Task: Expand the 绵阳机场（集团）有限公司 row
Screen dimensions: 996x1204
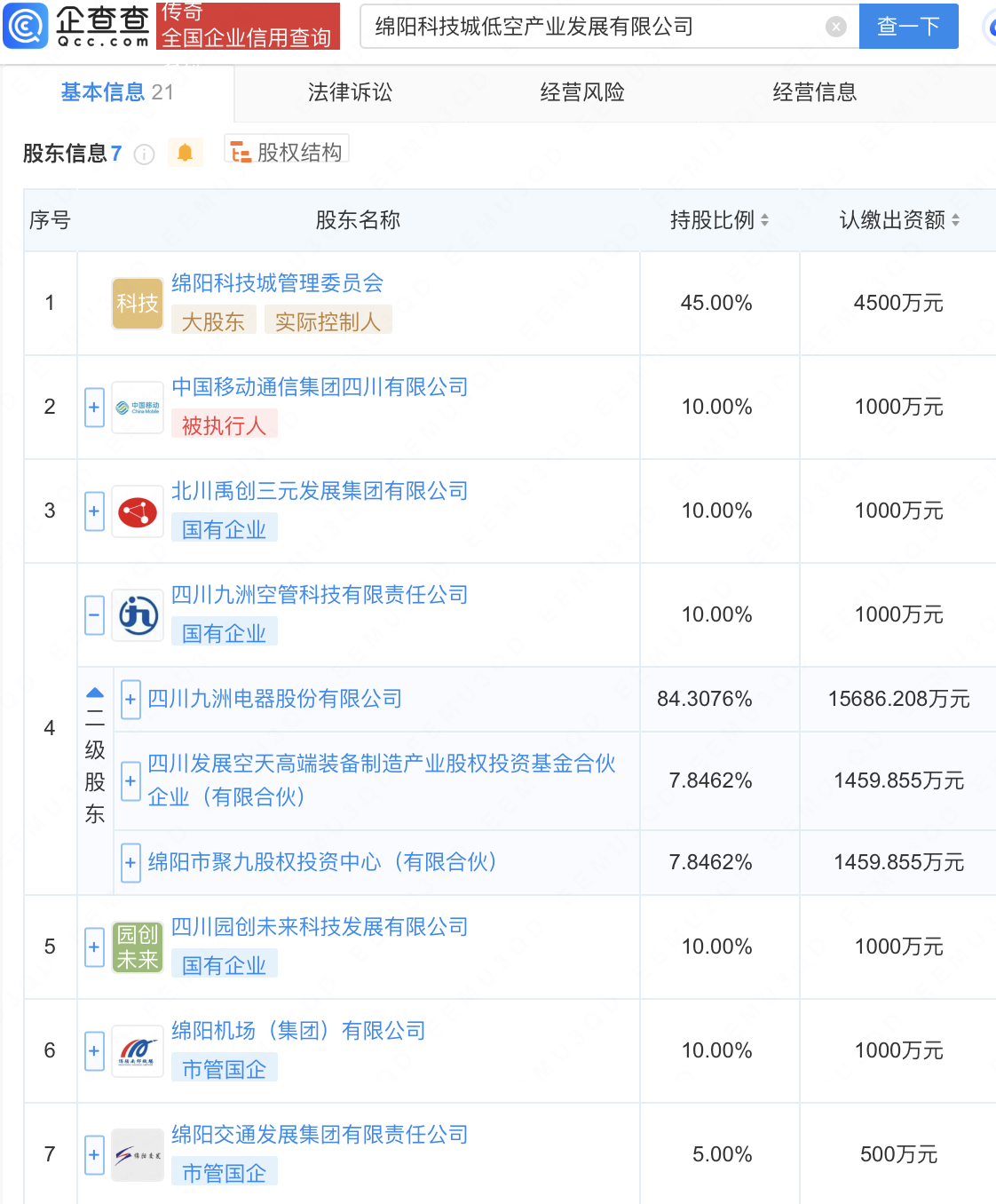Action: point(95,1051)
